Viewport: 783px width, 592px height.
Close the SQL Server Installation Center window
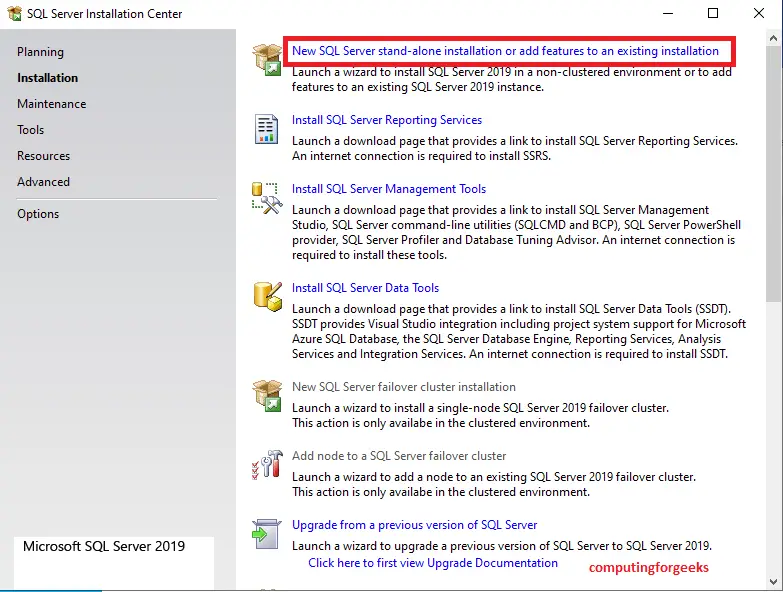coord(759,13)
